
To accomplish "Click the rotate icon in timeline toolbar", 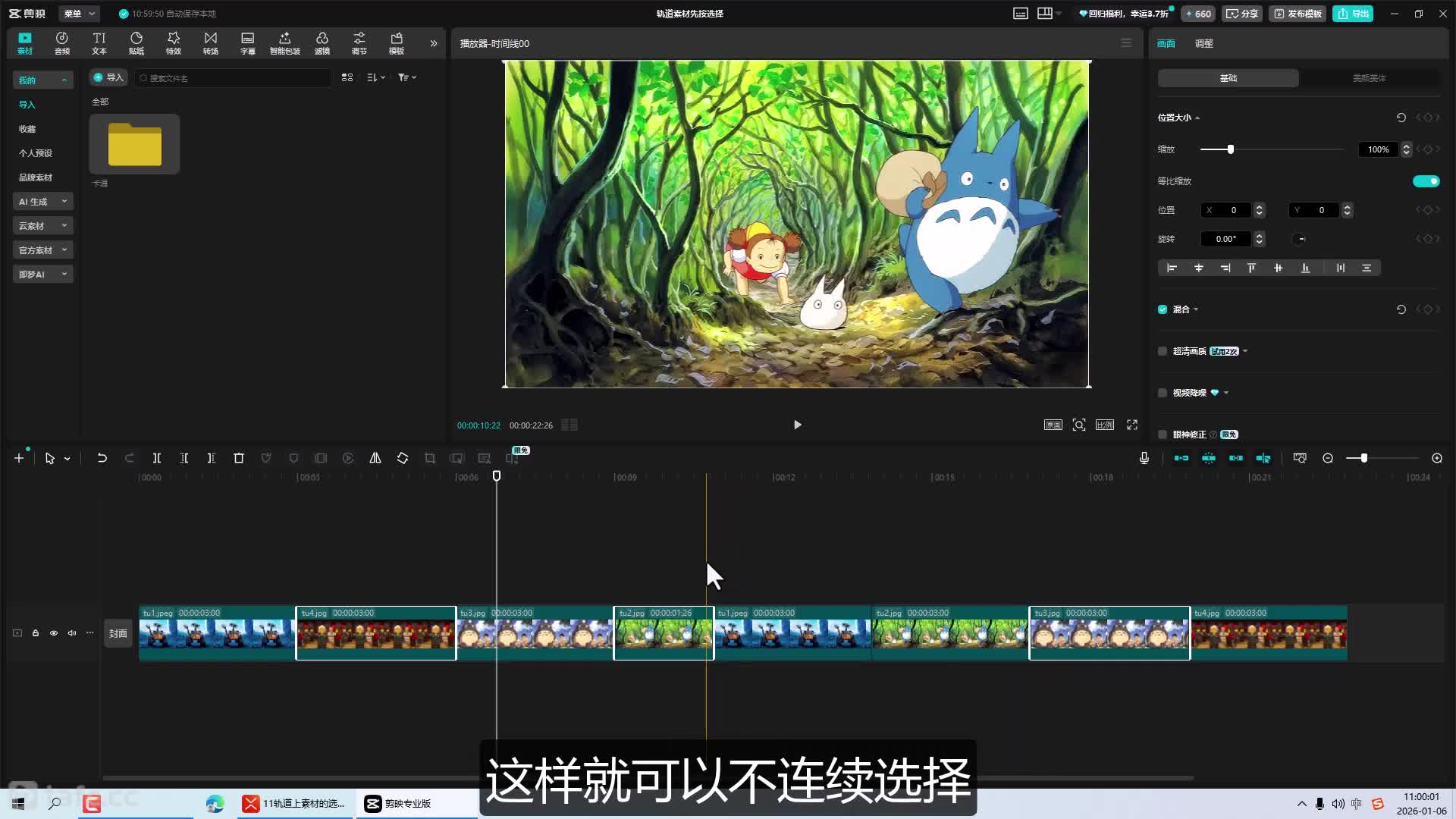I will tap(403, 458).
